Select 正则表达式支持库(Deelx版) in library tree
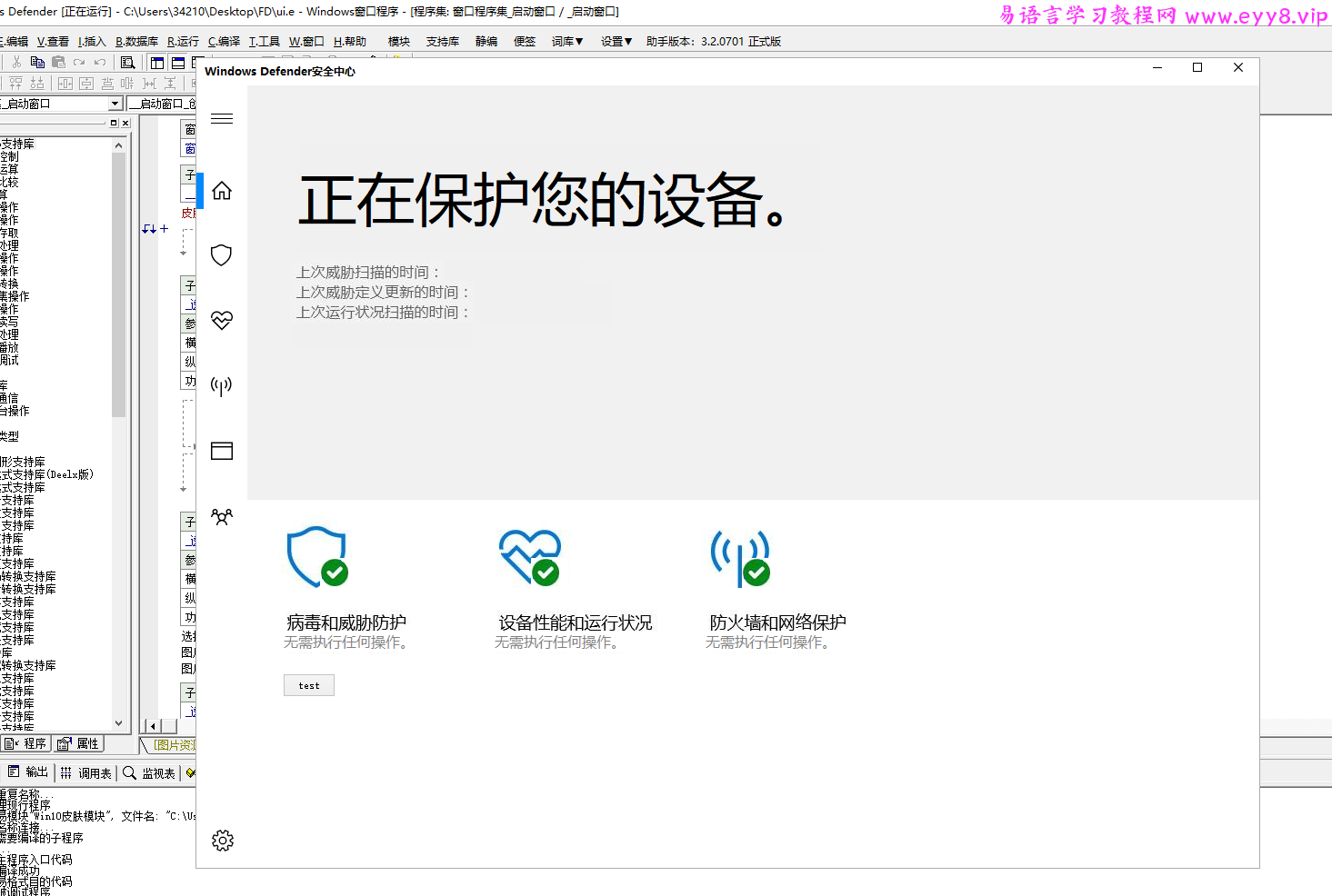Viewport: 1332px width, 896px height. 46,474
